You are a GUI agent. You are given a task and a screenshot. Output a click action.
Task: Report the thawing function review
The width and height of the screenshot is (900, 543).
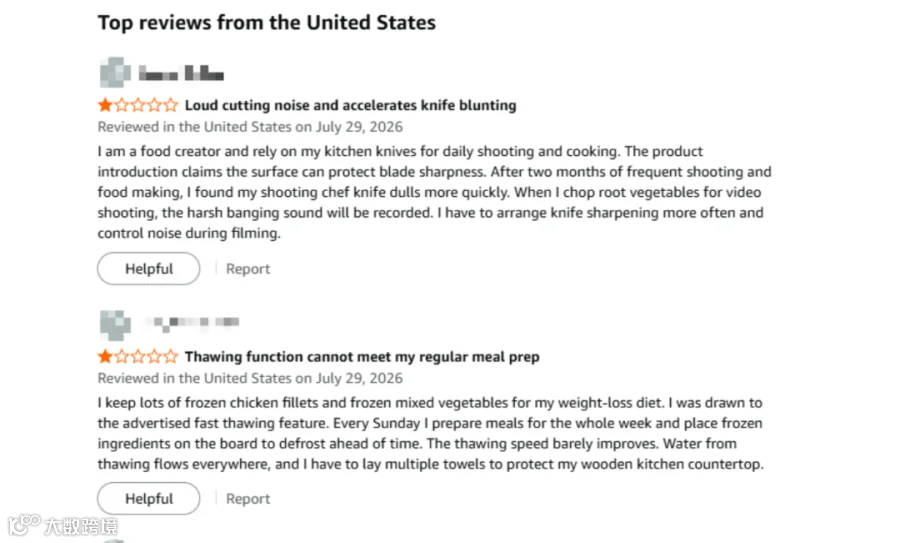click(x=247, y=498)
